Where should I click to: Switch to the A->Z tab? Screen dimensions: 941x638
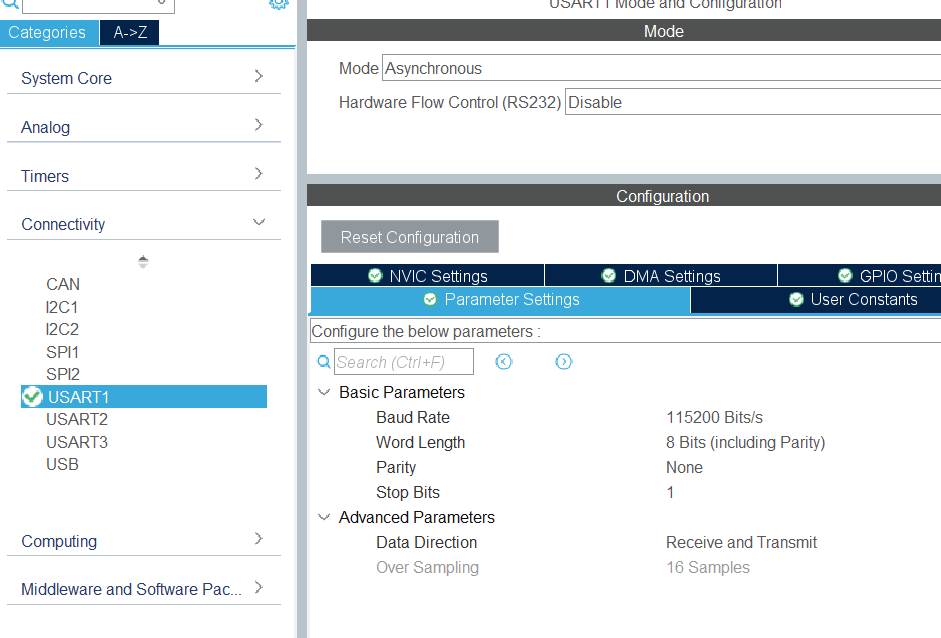[x=130, y=32]
